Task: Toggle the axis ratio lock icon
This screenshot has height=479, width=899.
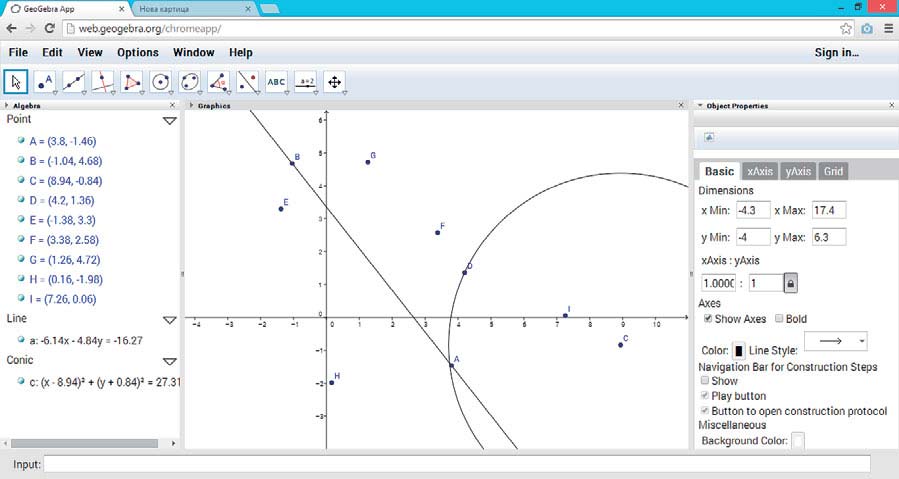Action: click(791, 283)
